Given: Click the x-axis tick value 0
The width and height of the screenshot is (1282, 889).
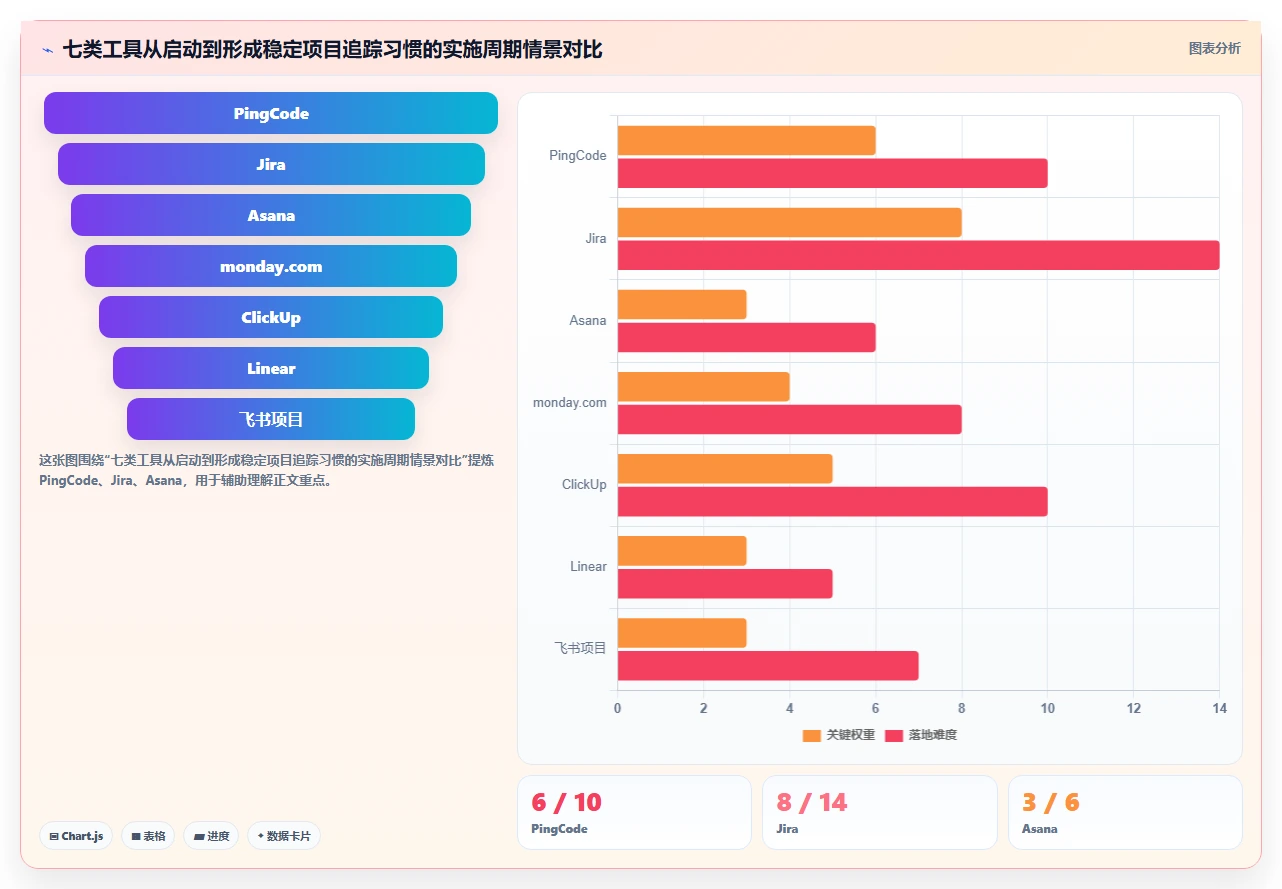Looking at the screenshot, I should pos(617,708).
